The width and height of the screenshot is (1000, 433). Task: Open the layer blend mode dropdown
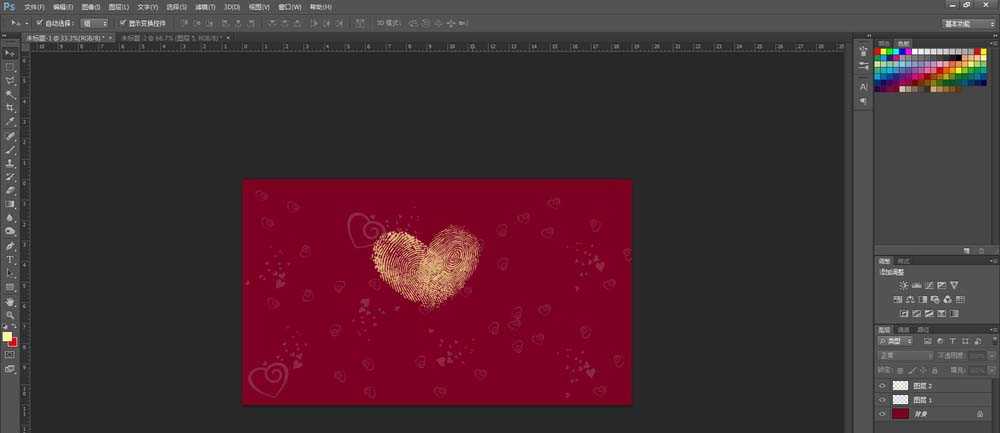(903, 355)
